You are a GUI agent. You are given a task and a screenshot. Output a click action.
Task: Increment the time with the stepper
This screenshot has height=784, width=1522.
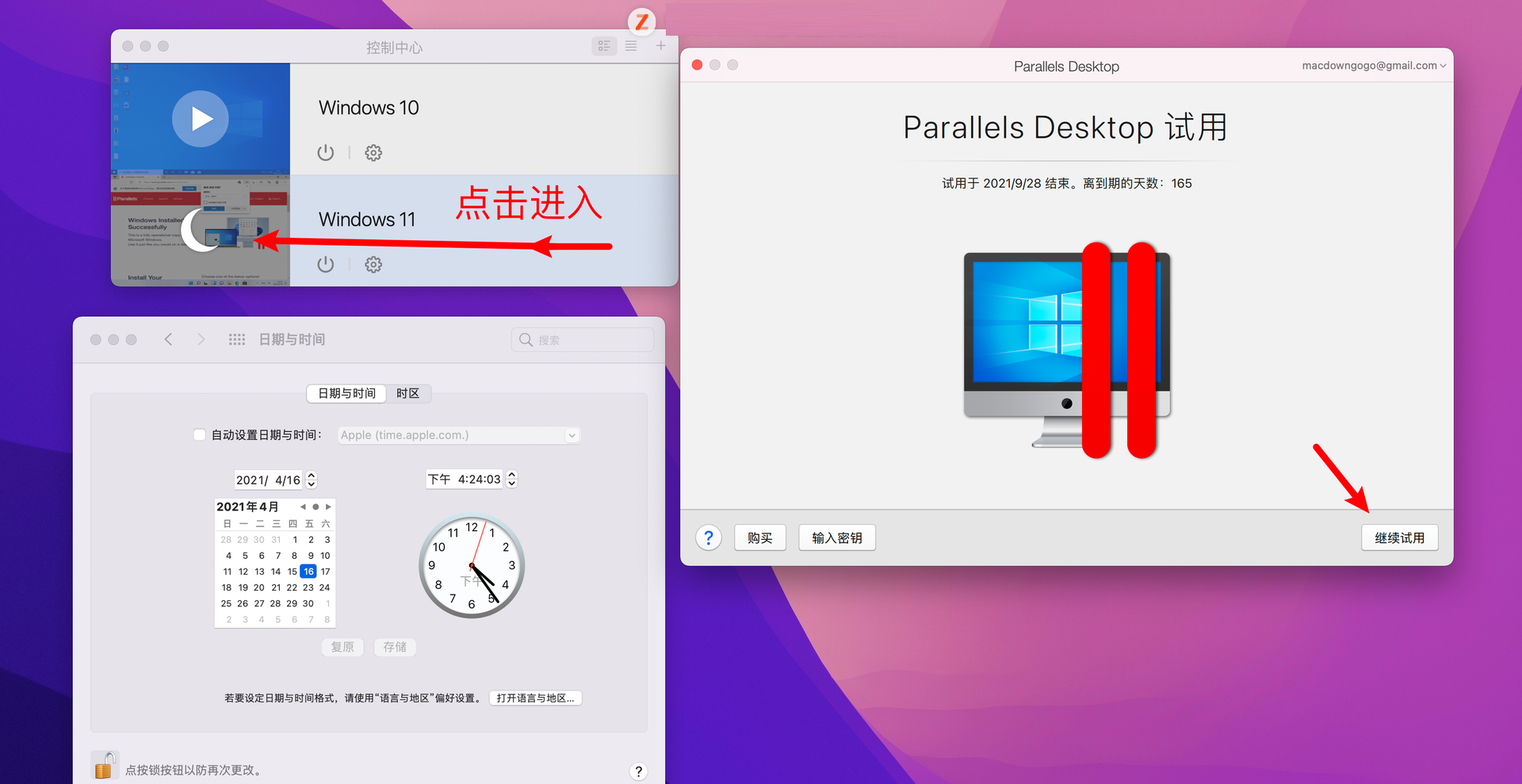tap(511, 475)
